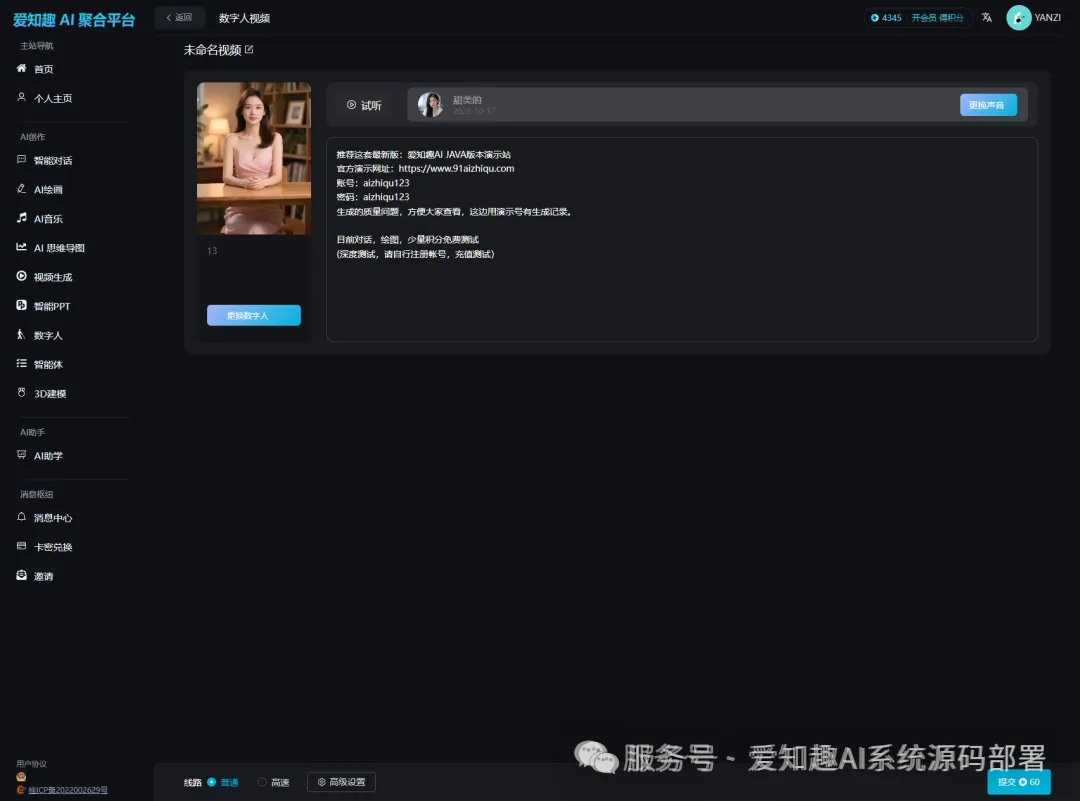Click the points coin icon beside 4345
This screenshot has width=1080, height=801.
click(875, 18)
